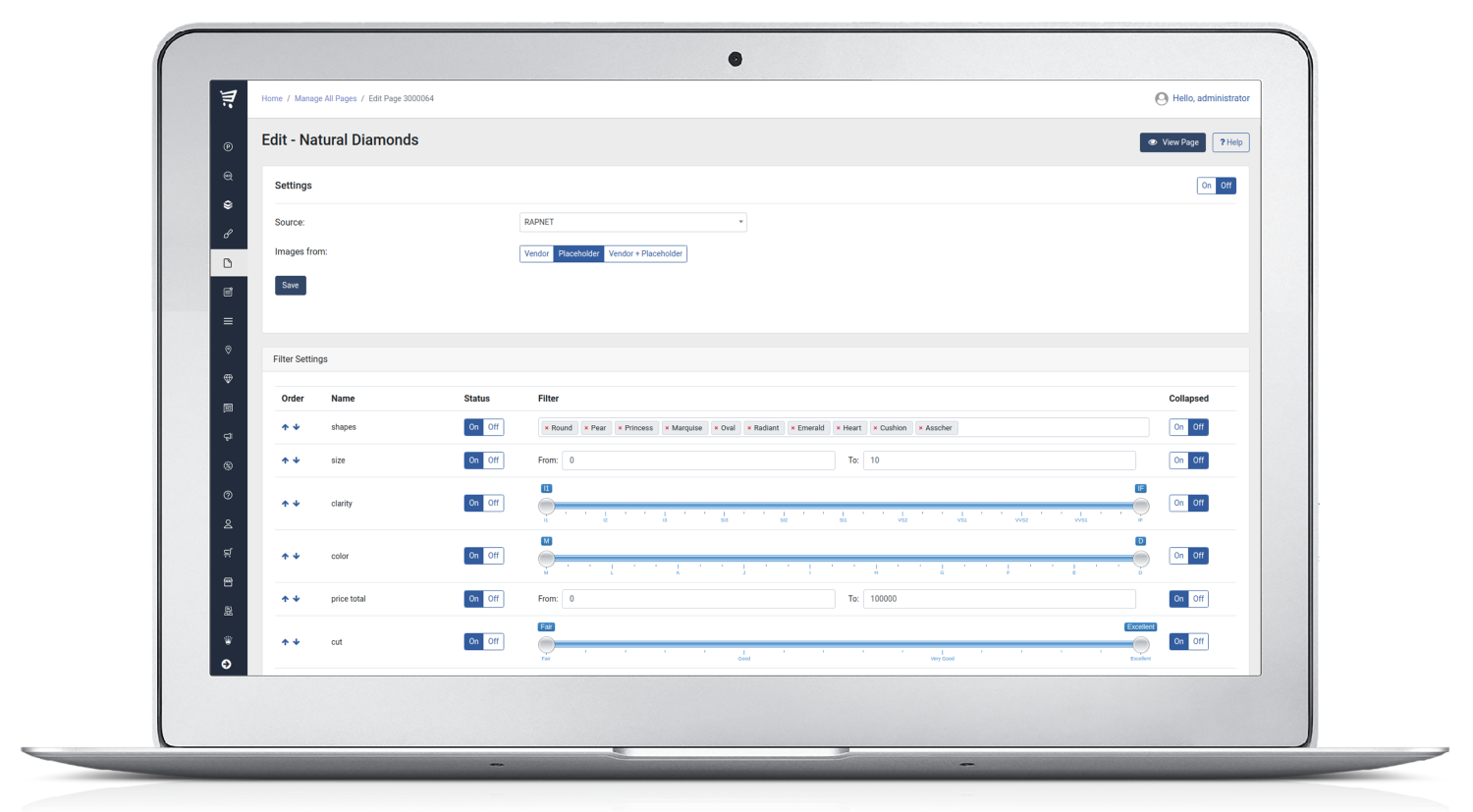Click the price total To field 100000
Screen dimensions: 1473x812
pos(1000,599)
